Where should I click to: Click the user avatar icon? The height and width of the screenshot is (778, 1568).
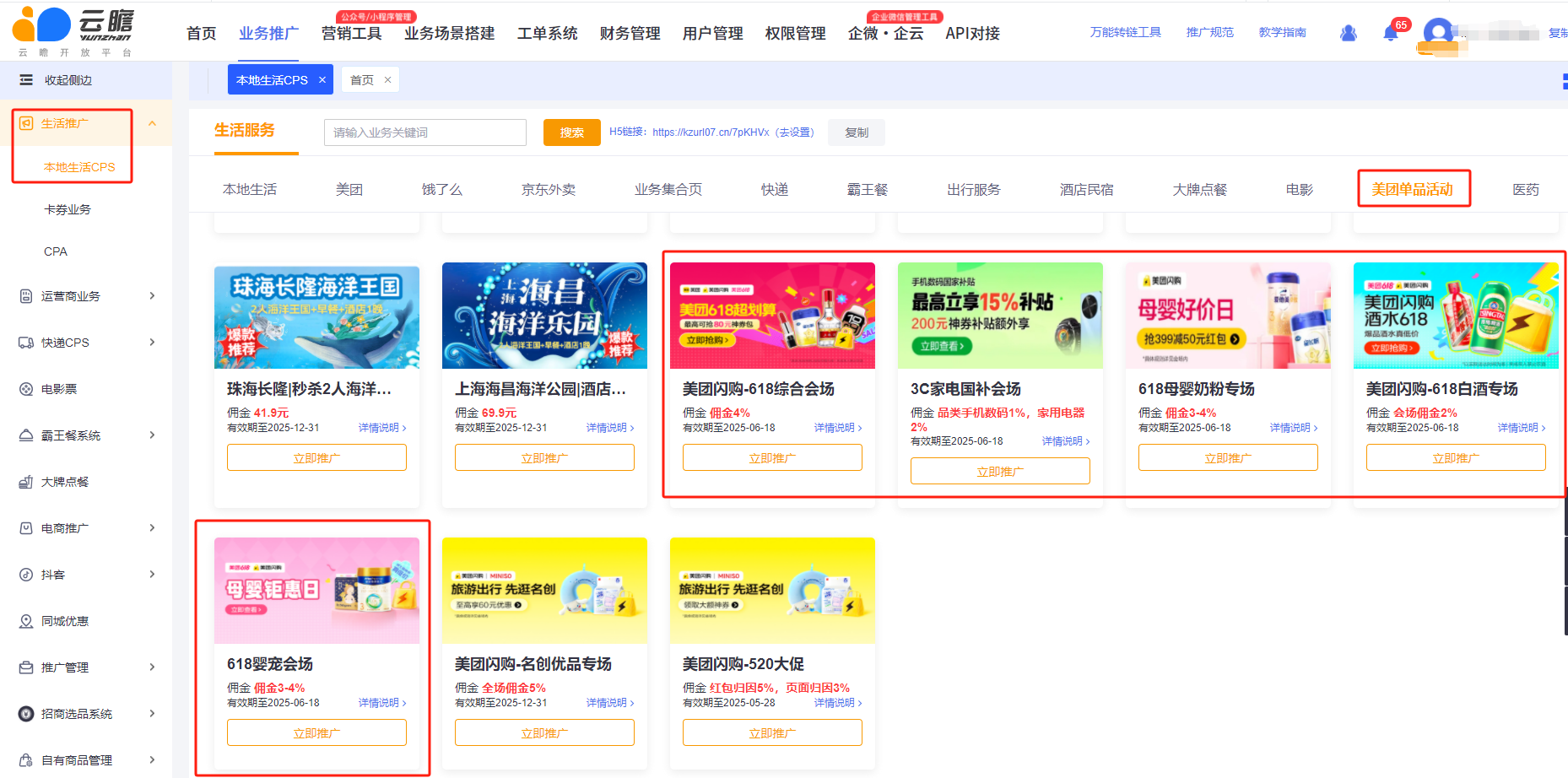[1438, 33]
